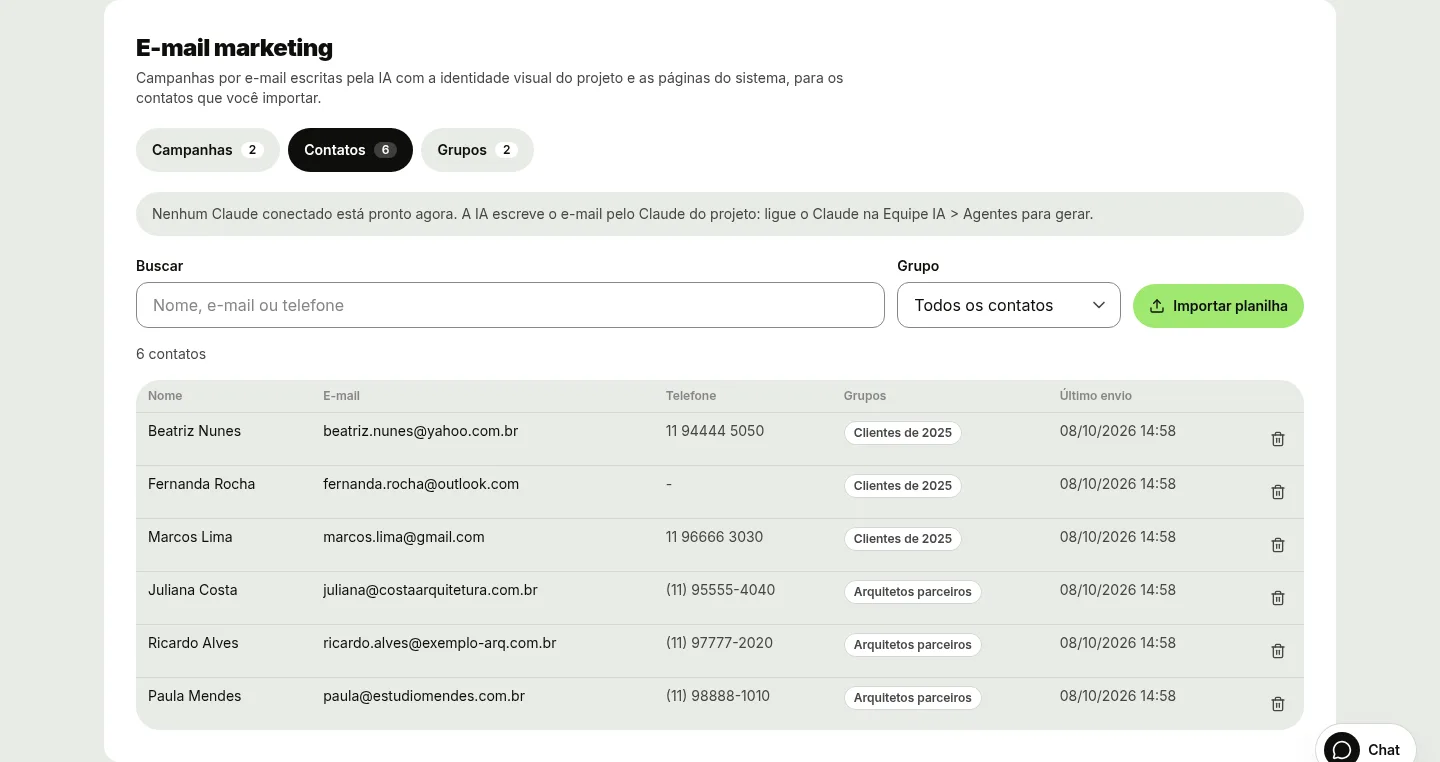Remove Marcos Lima using trash icon
The image size is (1440, 762).
pos(1277,545)
